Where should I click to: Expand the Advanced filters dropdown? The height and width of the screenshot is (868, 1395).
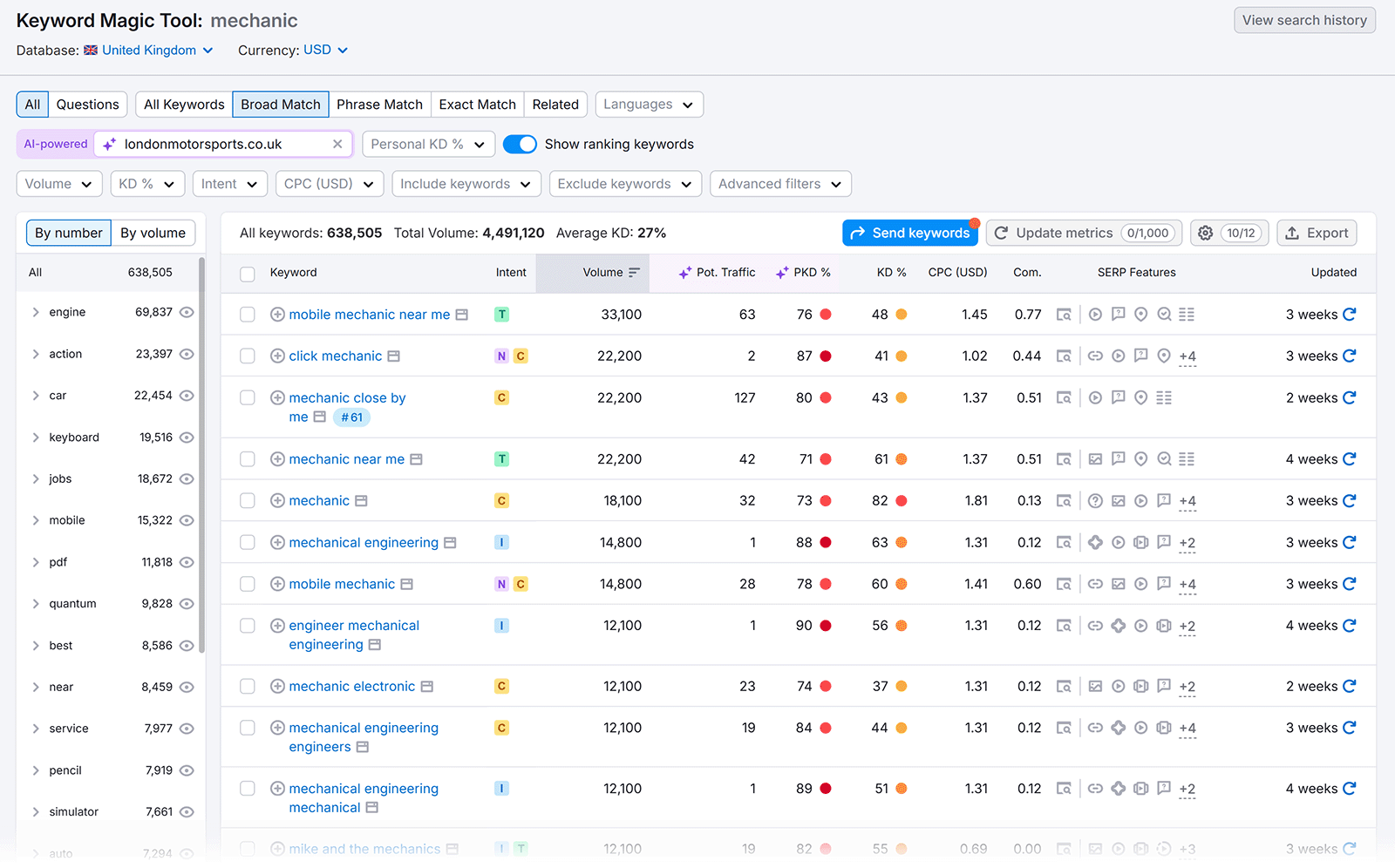pyautogui.click(x=779, y=184)
